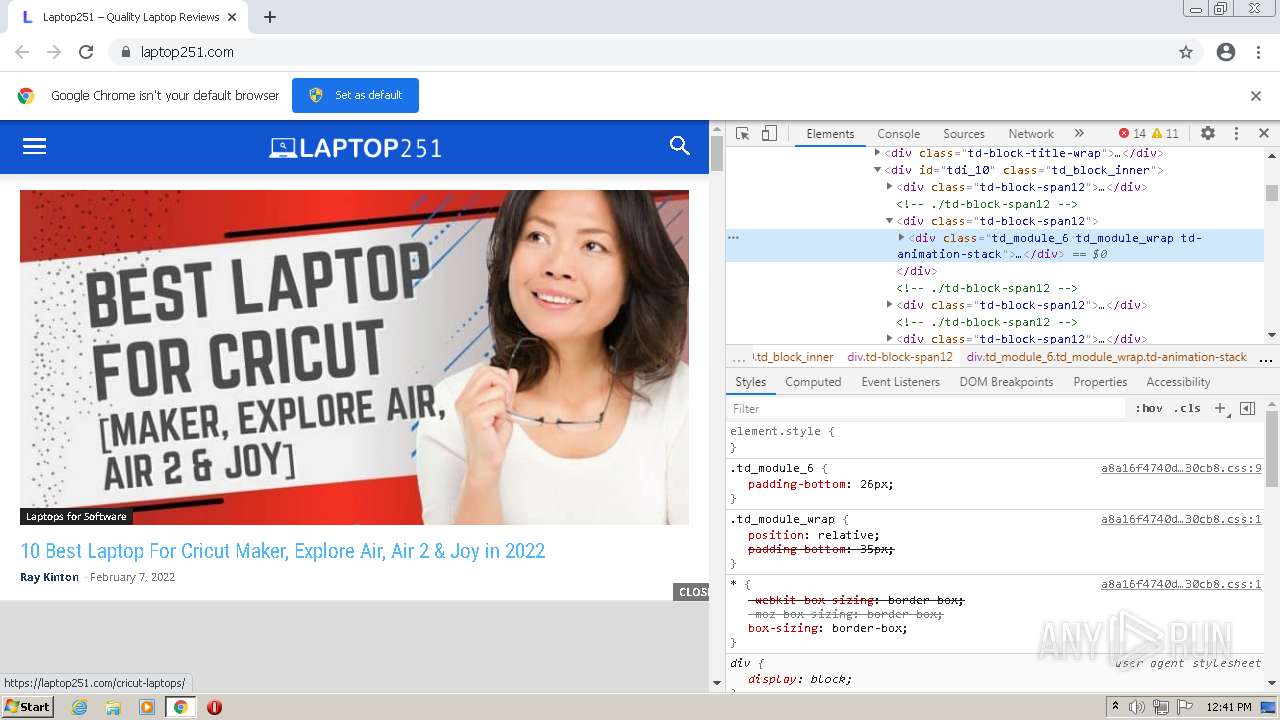
Task: Open the Computed styles tab
Action: (813, 382)
